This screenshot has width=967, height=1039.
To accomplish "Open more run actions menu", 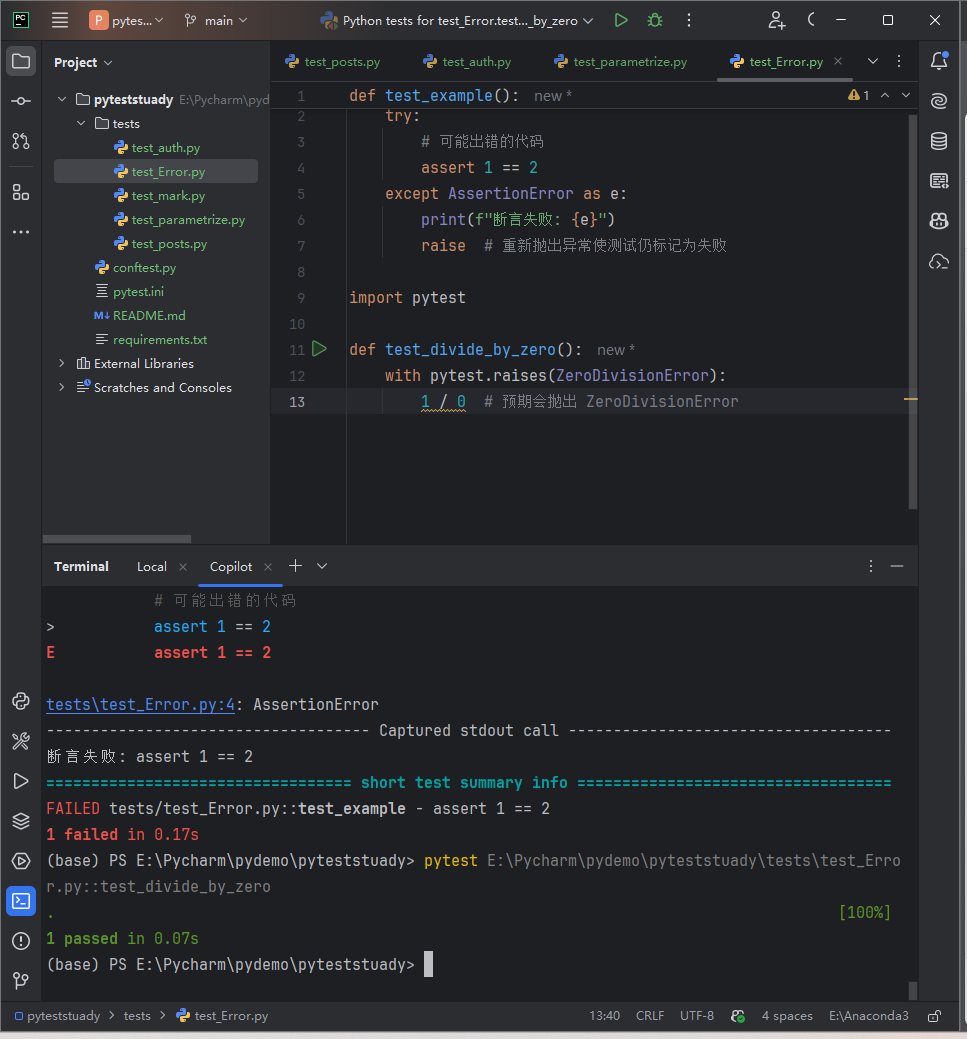I will tap(689, 21).
